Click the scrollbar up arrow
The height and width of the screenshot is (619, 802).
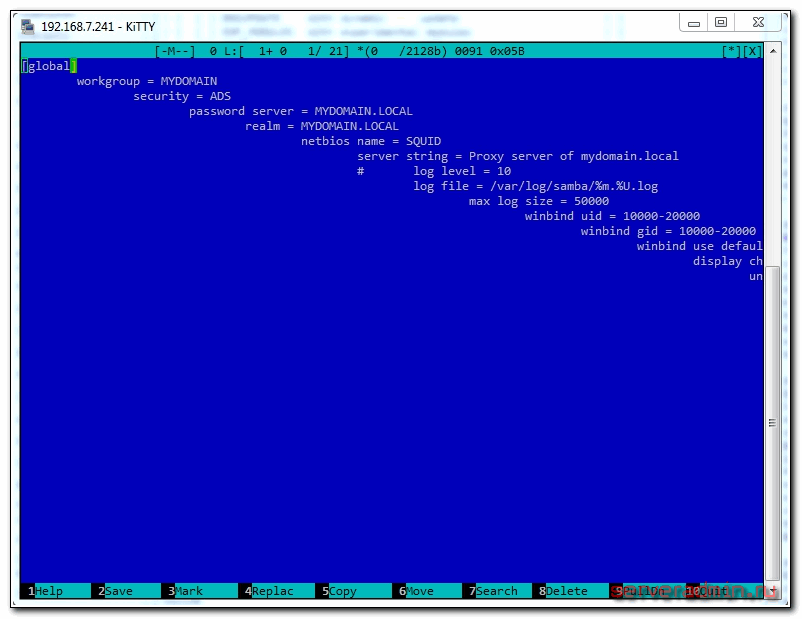click(772, 51)
